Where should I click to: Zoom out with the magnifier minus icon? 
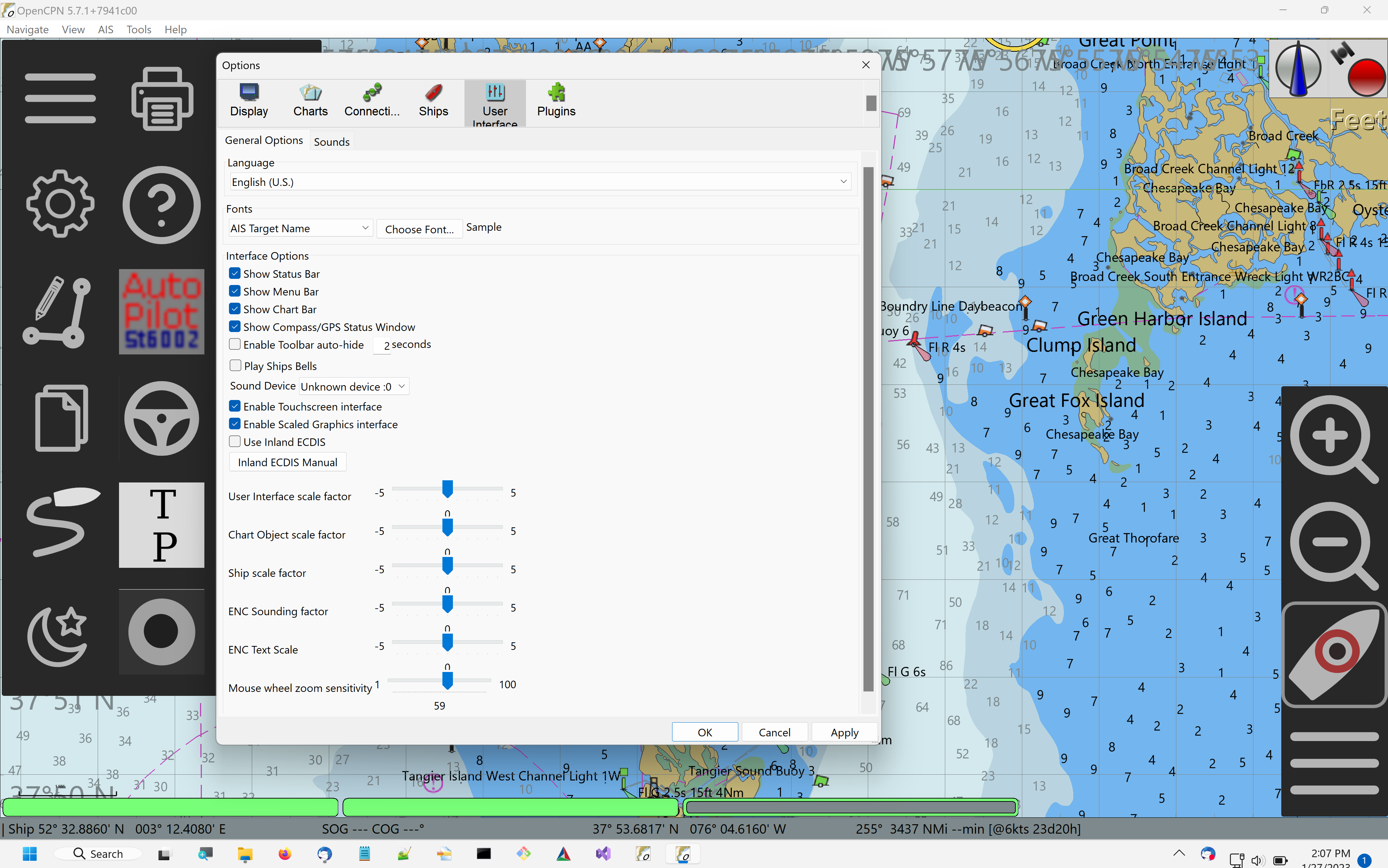click(1333, 546)
